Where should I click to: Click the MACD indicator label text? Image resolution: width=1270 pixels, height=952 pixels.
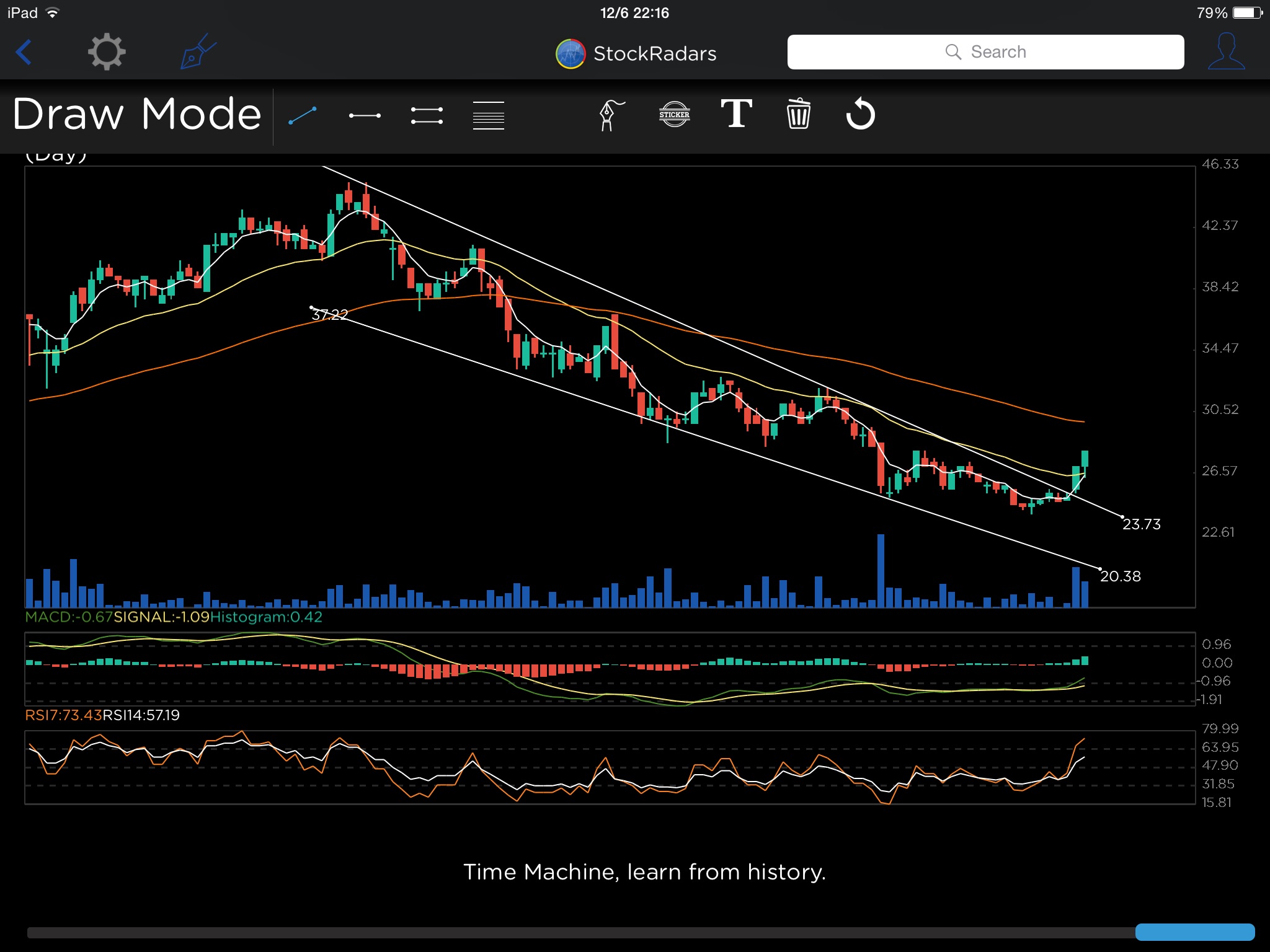coord(68,617)
